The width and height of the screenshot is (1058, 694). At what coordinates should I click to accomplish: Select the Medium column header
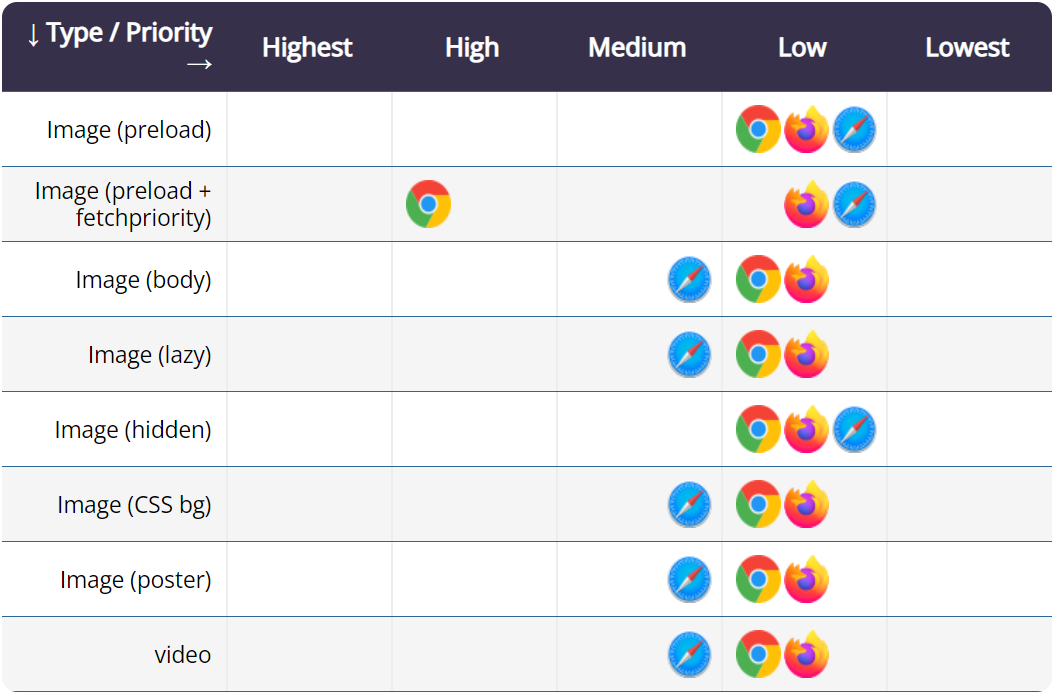pos(637,48)
